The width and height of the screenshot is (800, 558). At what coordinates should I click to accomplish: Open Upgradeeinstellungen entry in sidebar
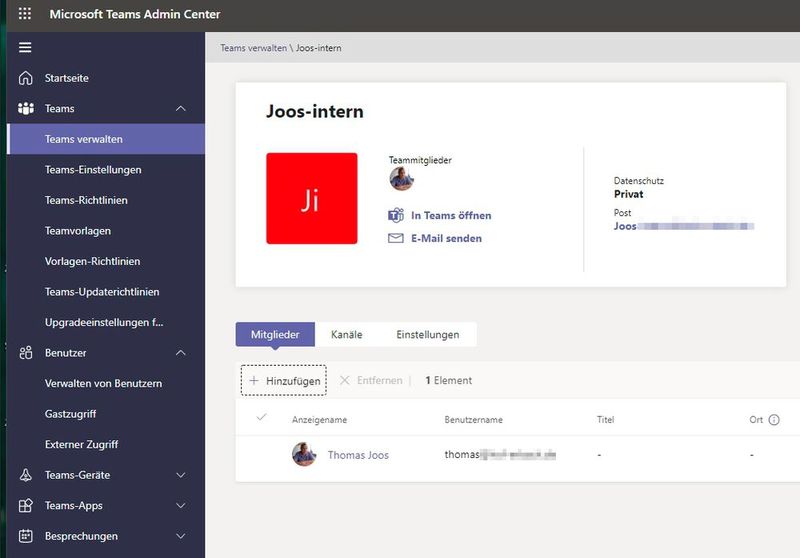click(106, 322)
